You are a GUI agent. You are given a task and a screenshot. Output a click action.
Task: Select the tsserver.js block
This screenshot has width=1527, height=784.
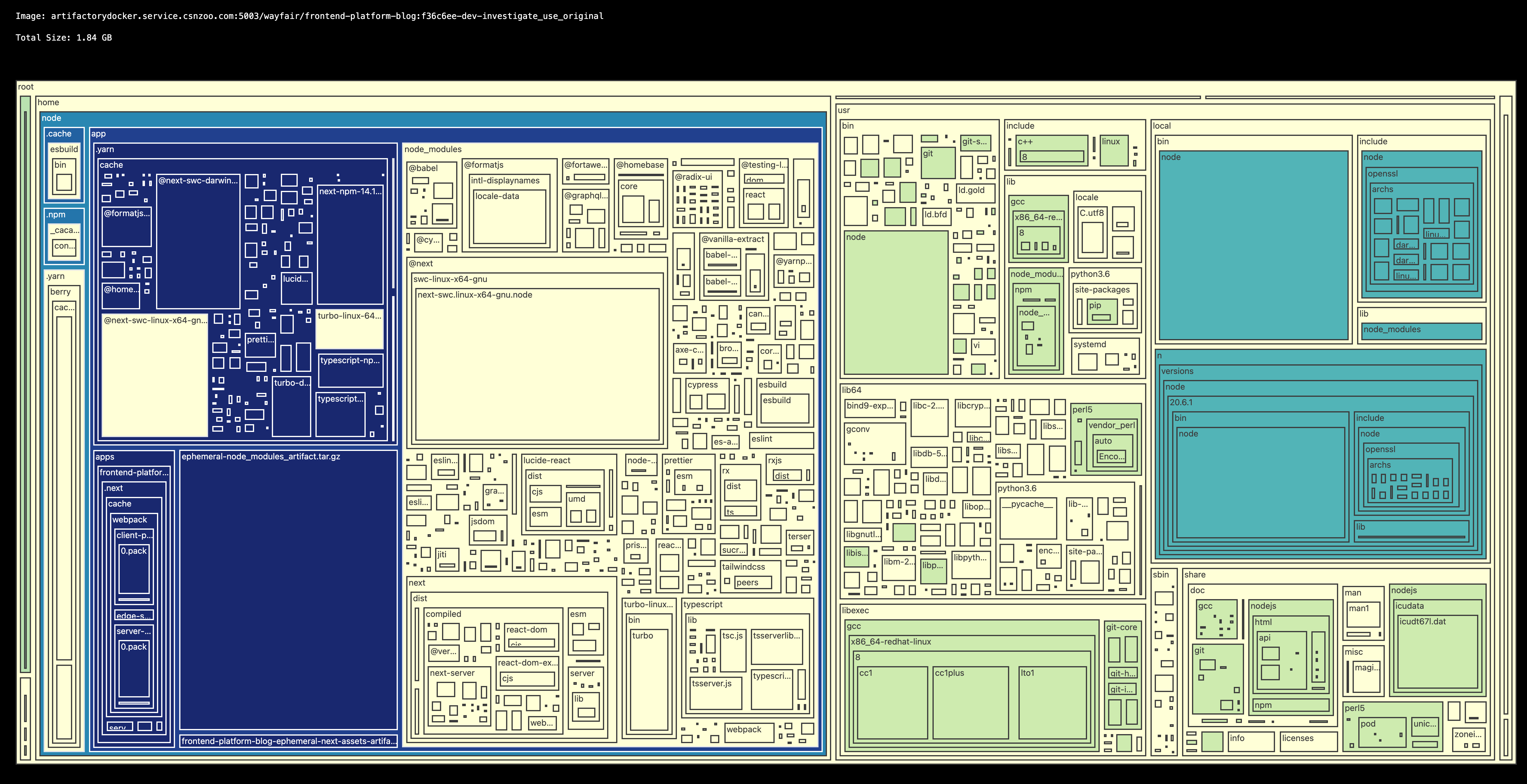715,693
